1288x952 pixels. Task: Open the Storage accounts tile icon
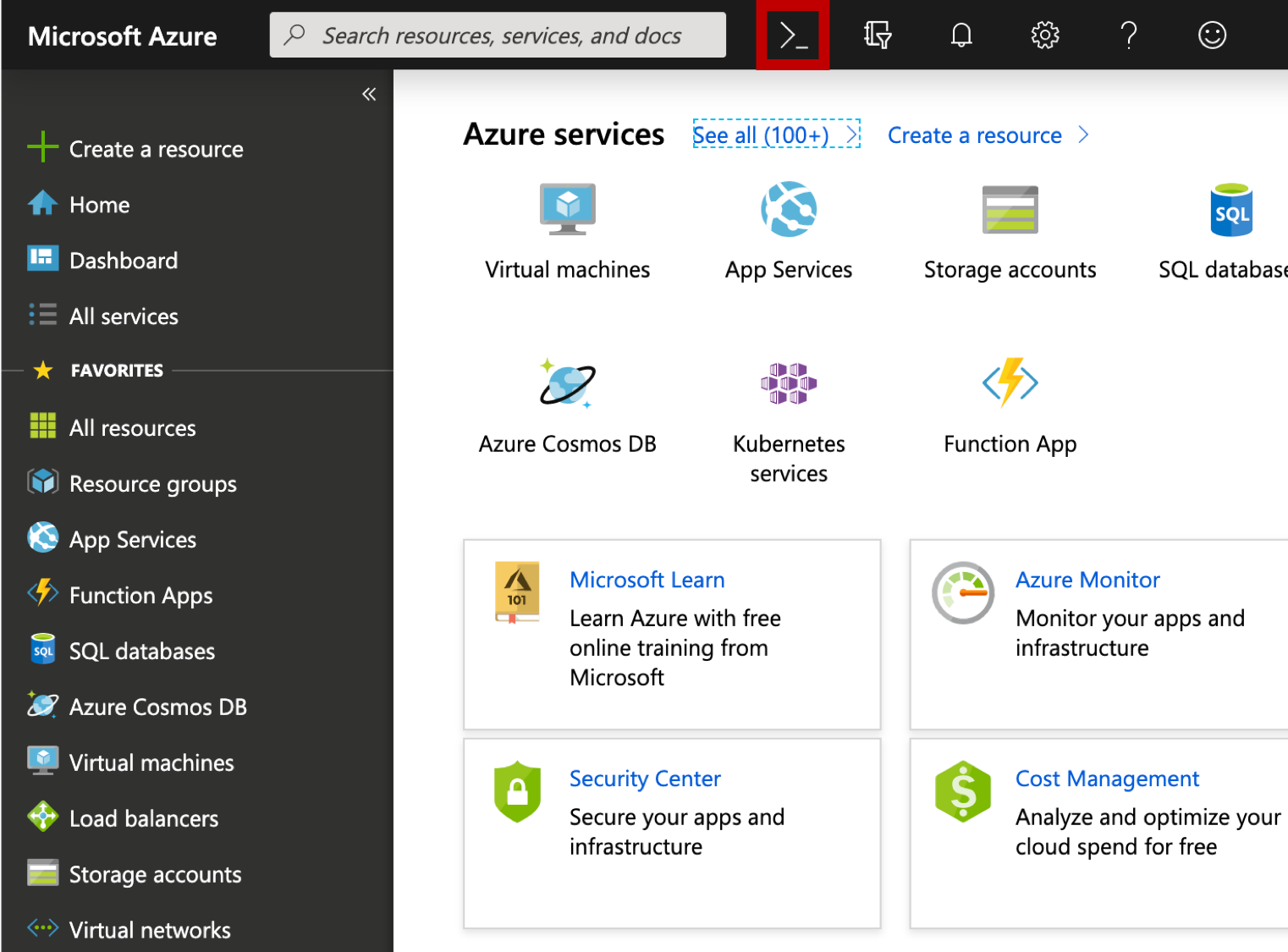click(1010, 209)
